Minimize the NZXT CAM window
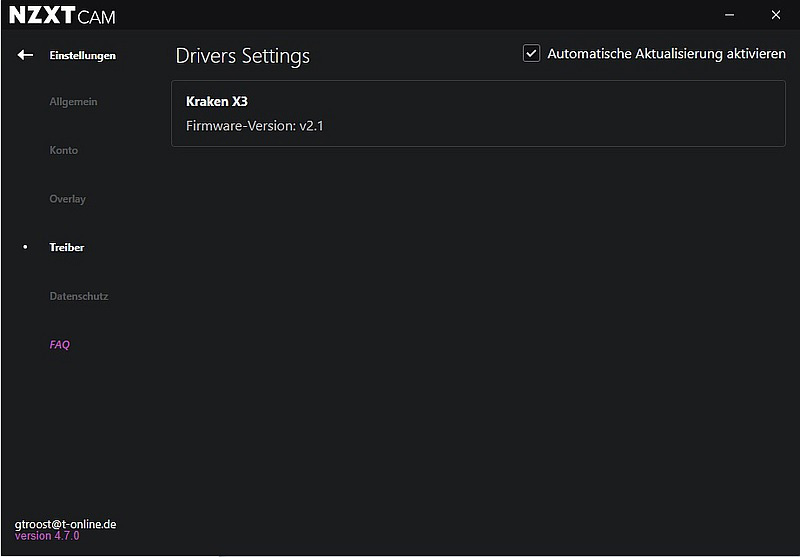This screenshot has width=800, height=557. pos(730,15)
